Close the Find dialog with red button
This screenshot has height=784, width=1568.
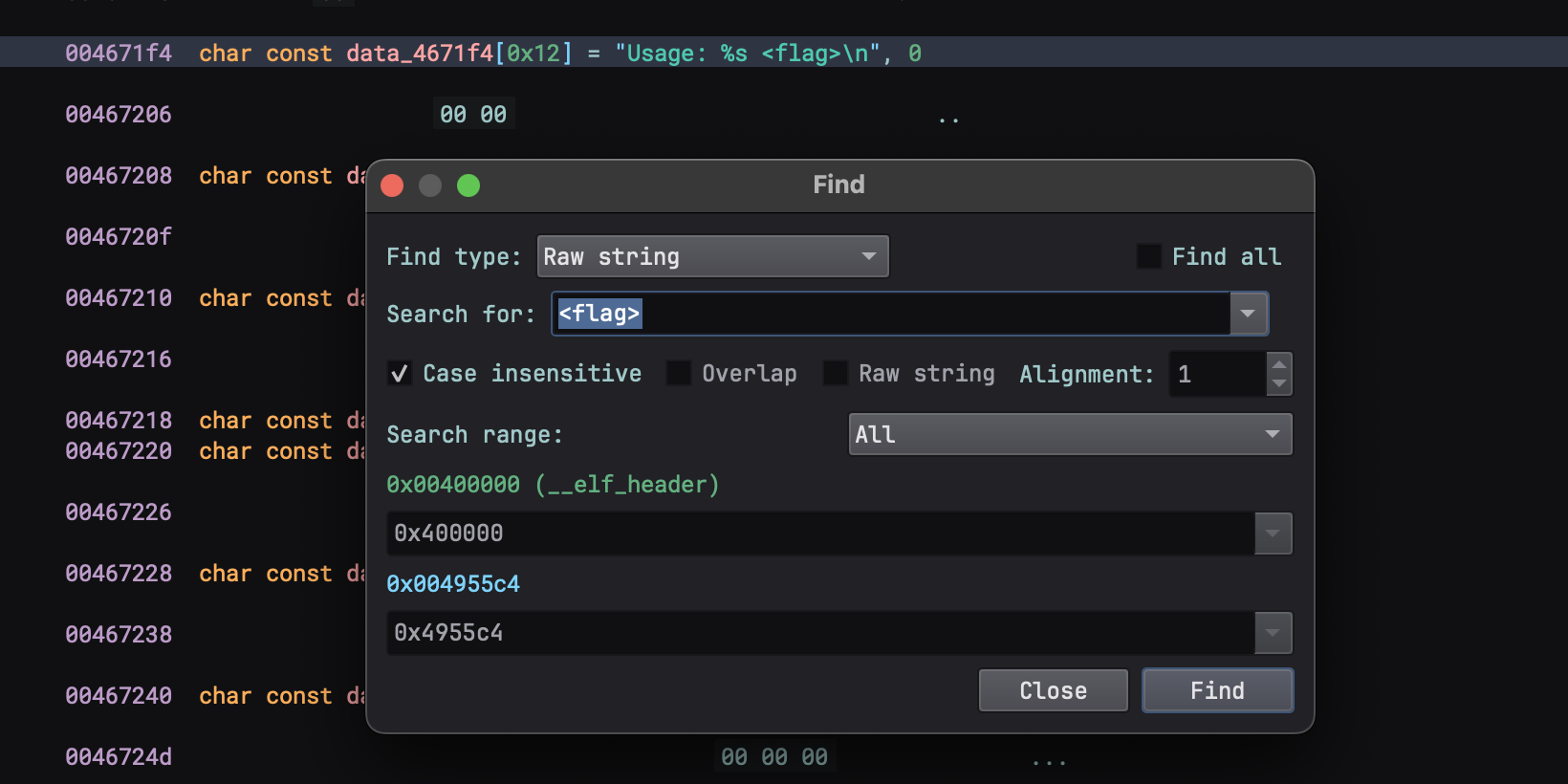[x=392, y=185]
